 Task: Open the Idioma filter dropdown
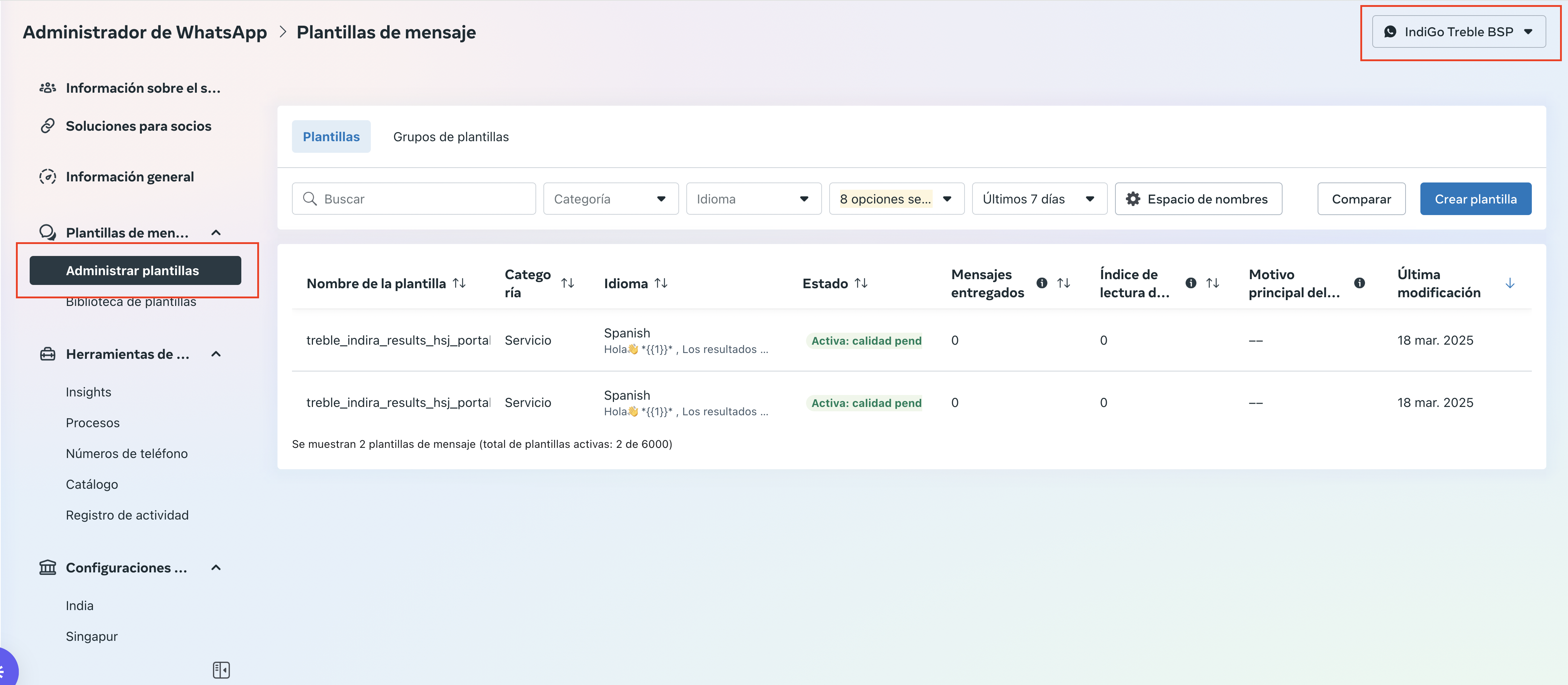[x=754, y=199]
